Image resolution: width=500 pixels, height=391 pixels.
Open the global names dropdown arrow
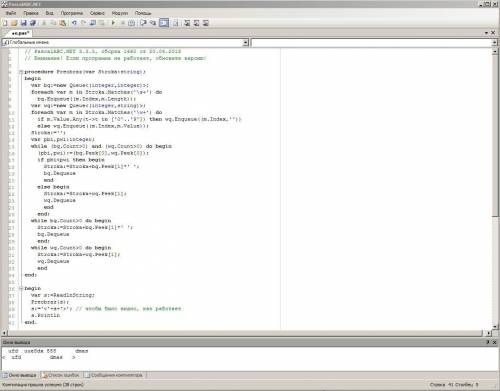click(246, 42)
